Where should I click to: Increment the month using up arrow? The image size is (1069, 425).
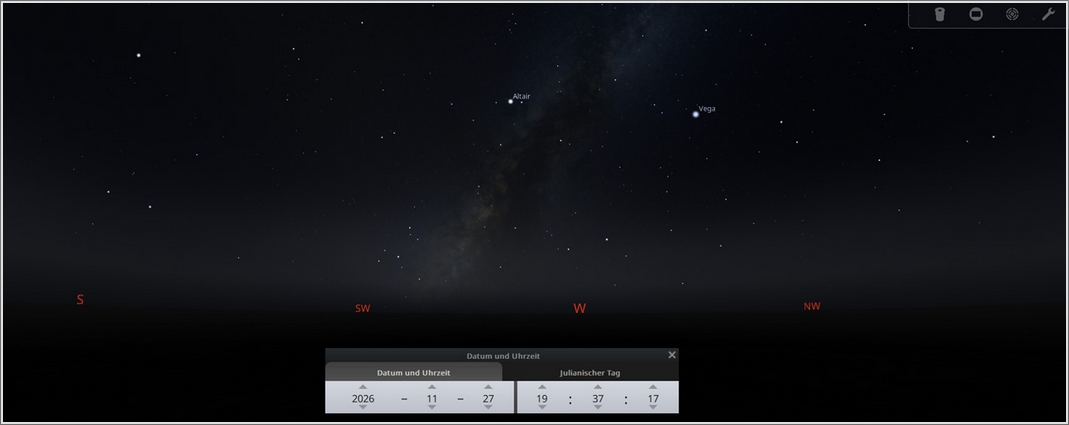click(432, 387)
